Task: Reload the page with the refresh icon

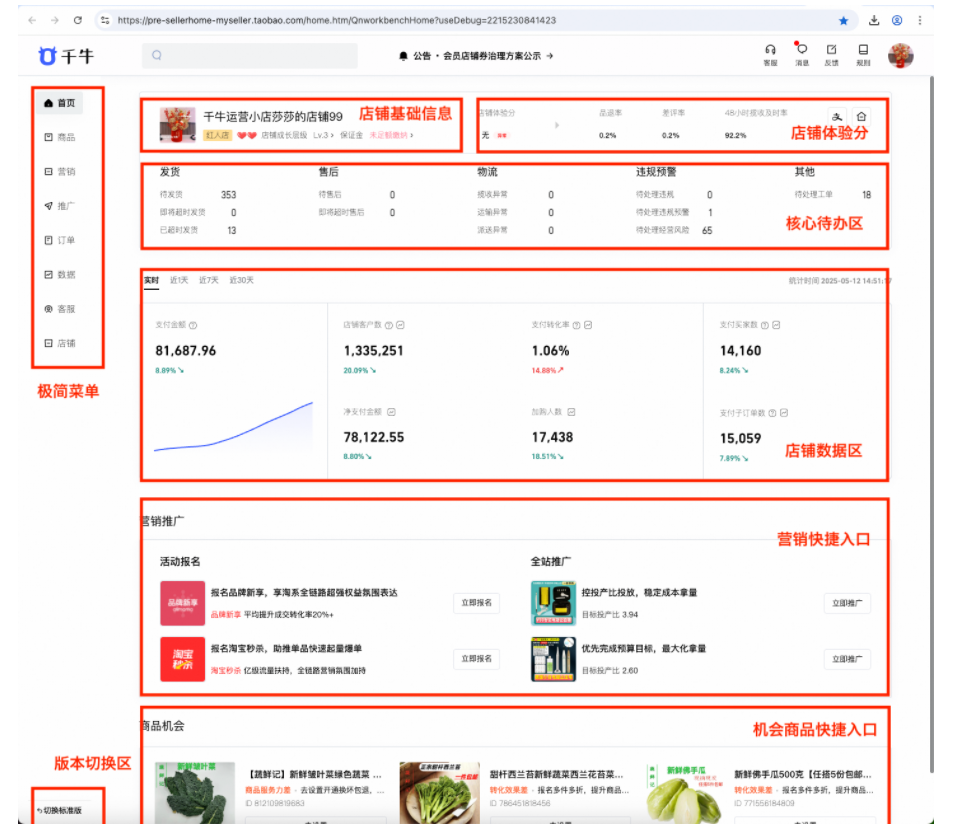Action: click(x=78, y=20)
